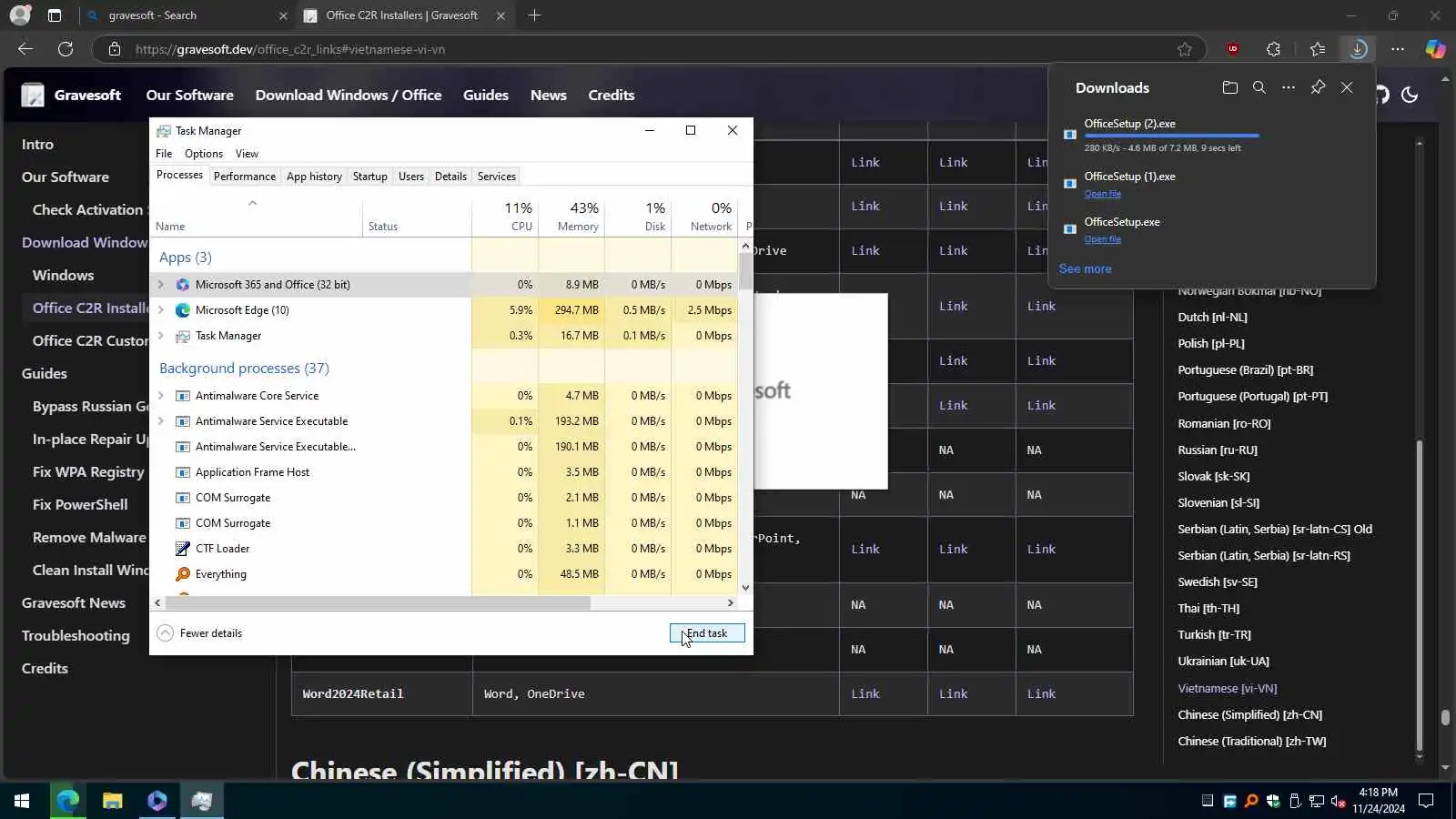
Task: Sort processes by the CPU column header
Action: [505, 217]
